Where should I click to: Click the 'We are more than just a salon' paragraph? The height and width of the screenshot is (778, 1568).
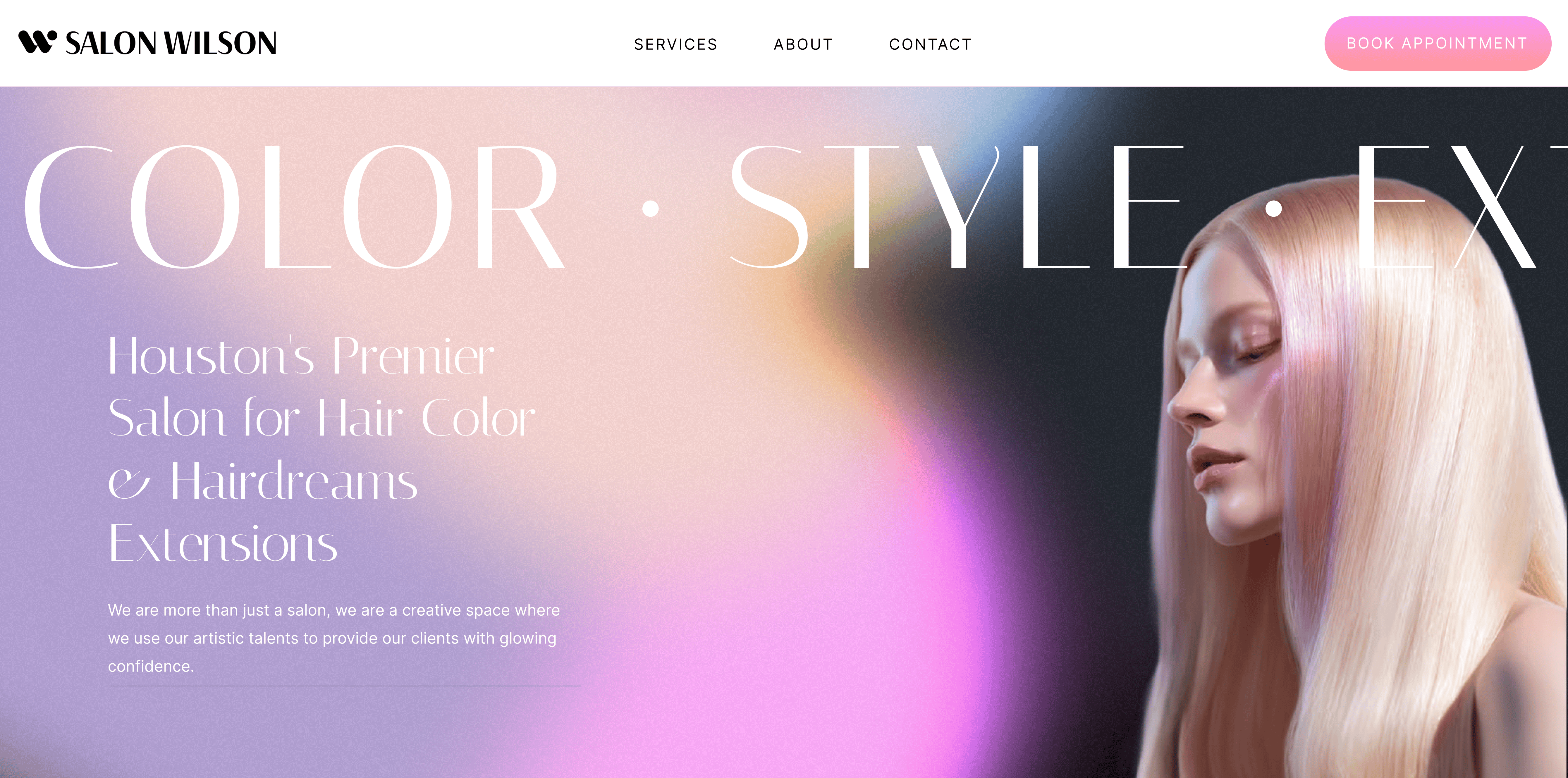(333, 638)
